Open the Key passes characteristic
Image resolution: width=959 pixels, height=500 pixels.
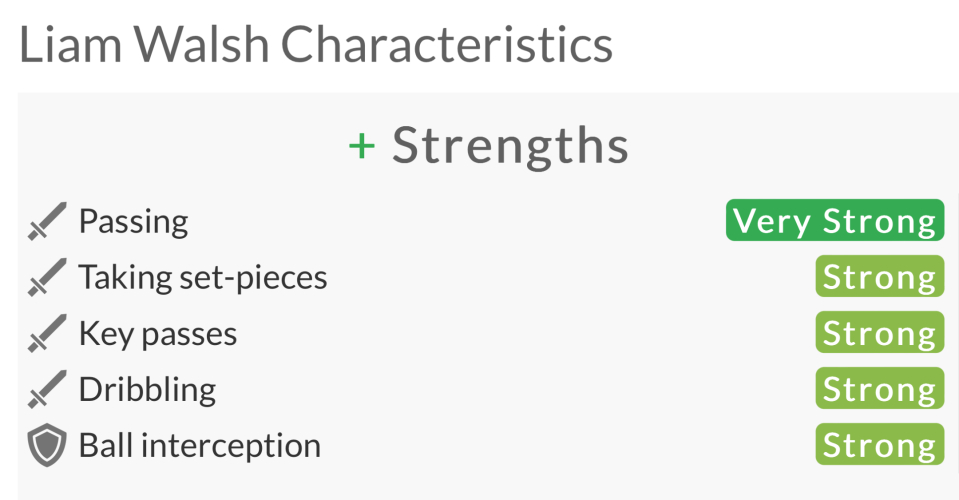[x=158, y=333]
